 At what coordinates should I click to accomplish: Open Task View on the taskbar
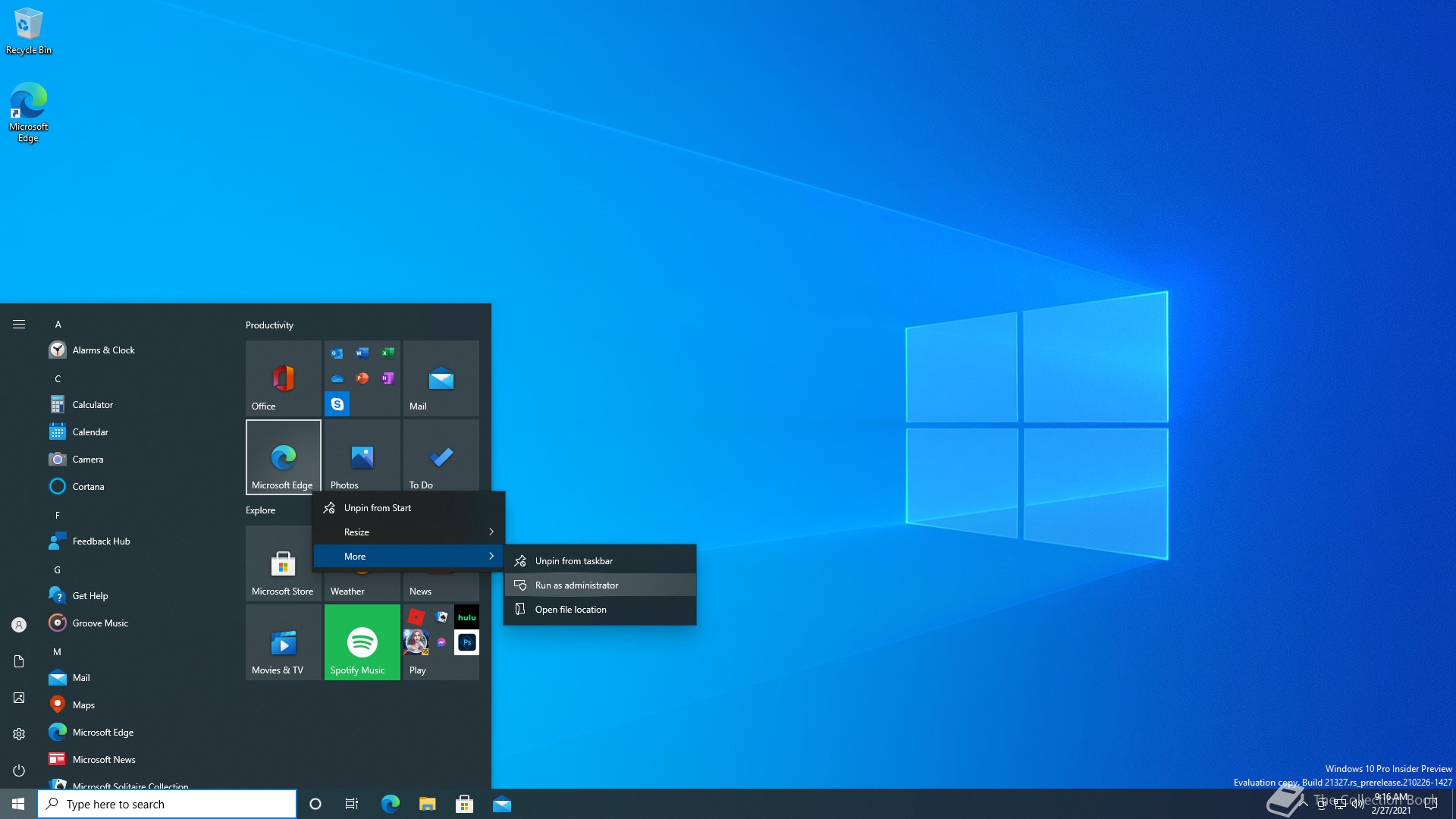352,804
